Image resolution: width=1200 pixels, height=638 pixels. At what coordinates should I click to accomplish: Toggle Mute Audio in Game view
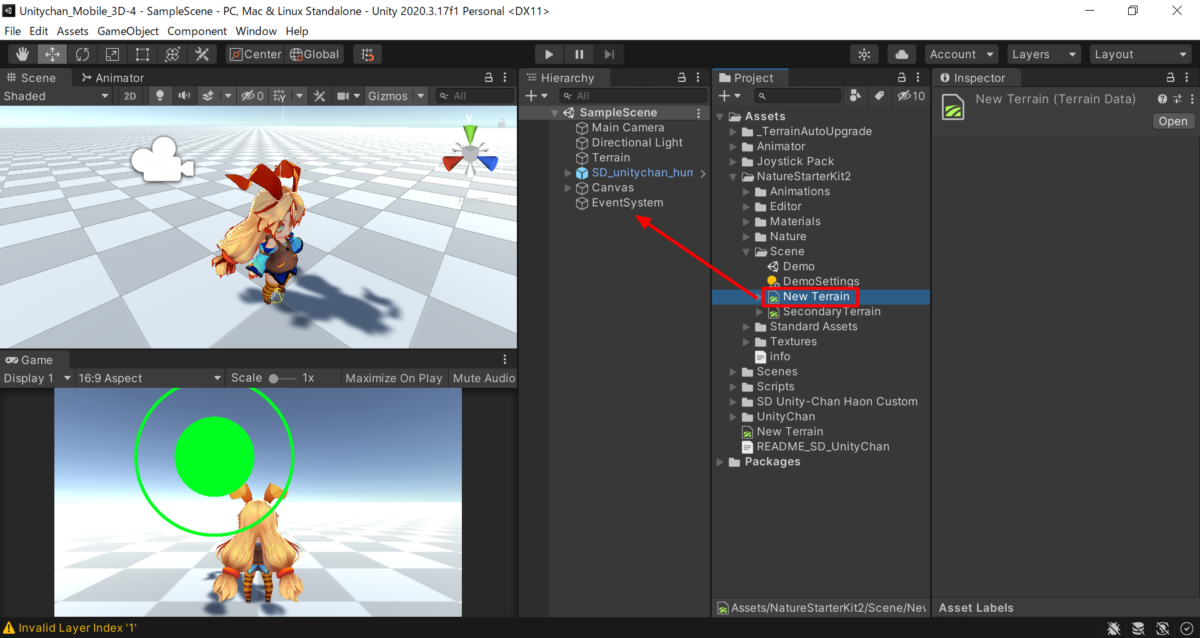[484, 378]
